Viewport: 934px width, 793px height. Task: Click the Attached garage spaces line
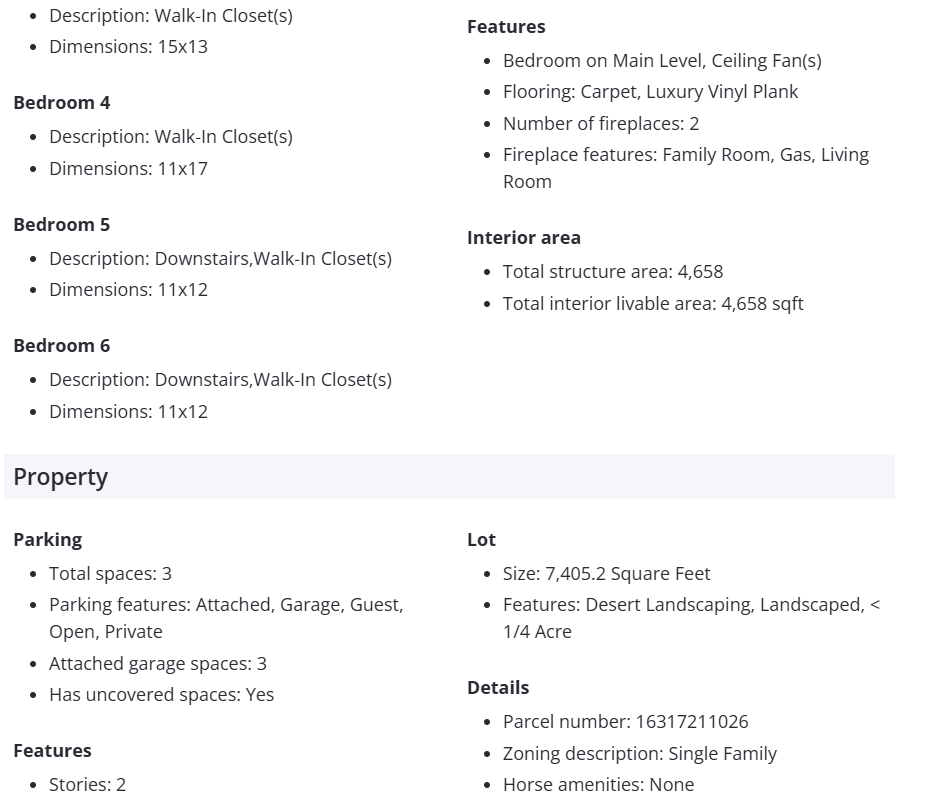tap(158, 664)
